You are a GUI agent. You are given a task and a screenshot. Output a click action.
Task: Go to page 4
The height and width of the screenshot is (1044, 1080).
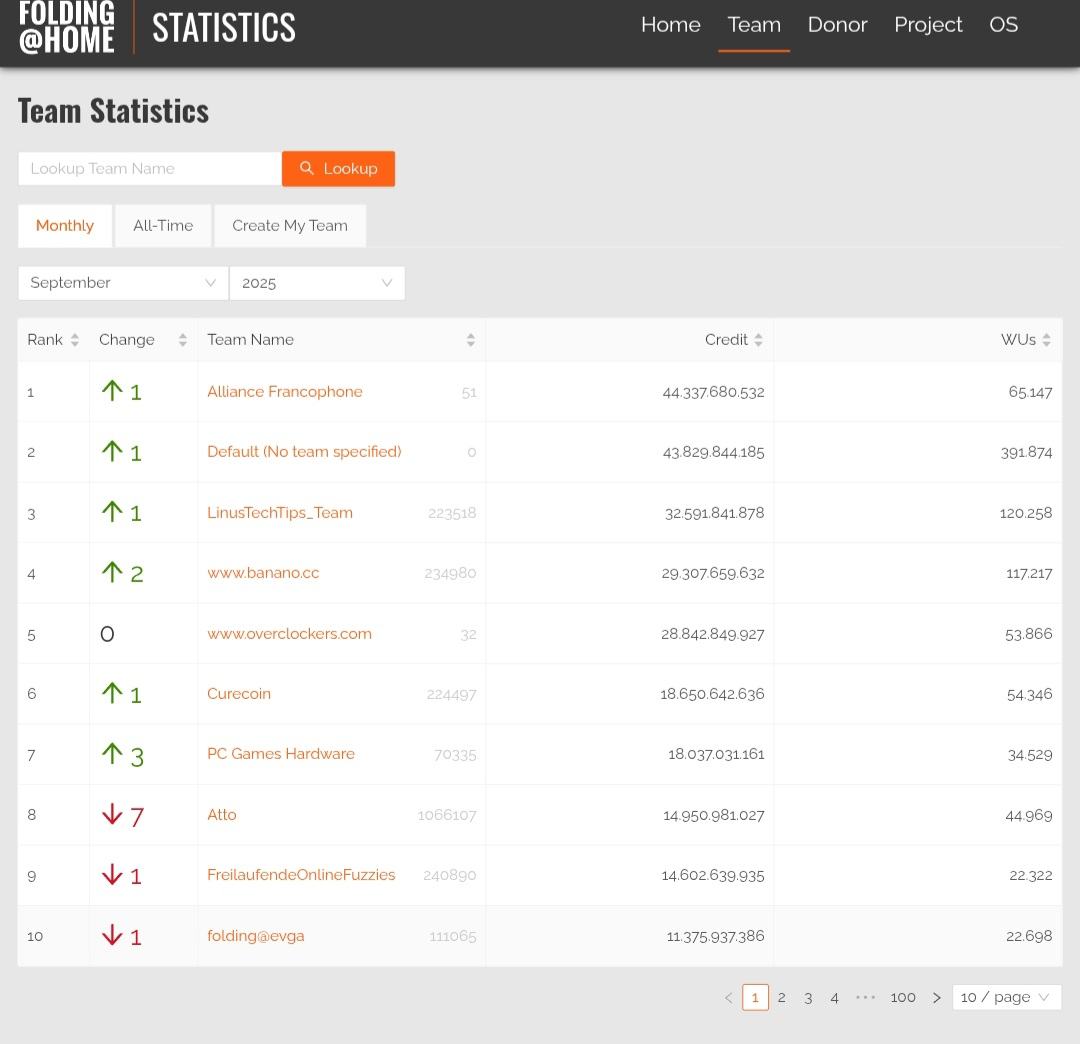pos(834,997)
